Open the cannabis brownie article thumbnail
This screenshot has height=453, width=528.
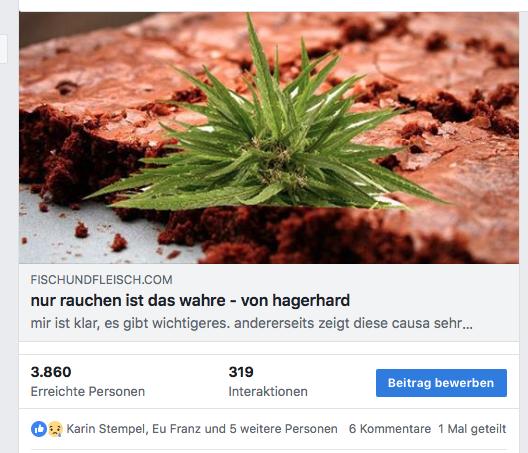[269, 138]
